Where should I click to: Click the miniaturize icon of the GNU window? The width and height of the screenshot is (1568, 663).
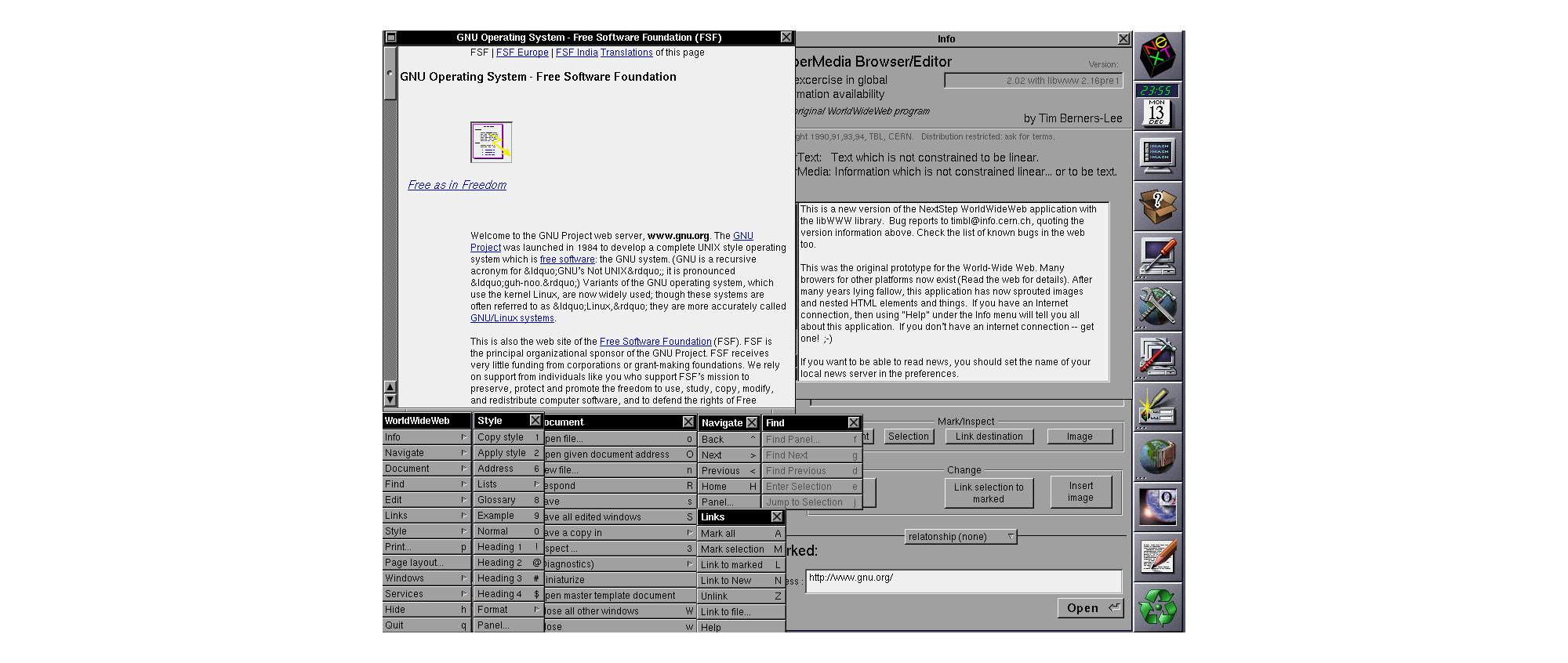pyautogui.click(x=391, y=38)
